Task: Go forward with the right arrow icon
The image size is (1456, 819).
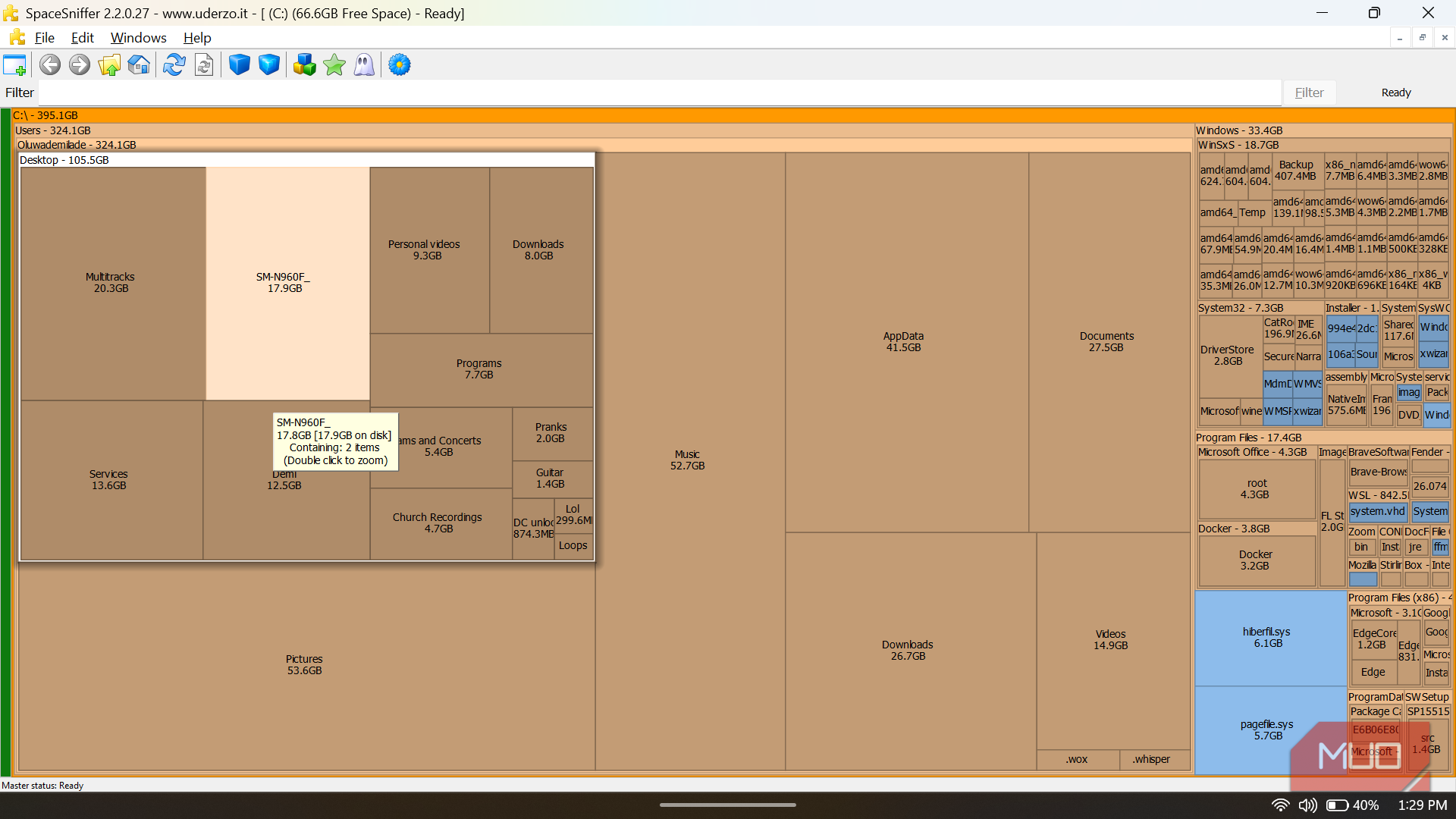Action: [79, 65]
